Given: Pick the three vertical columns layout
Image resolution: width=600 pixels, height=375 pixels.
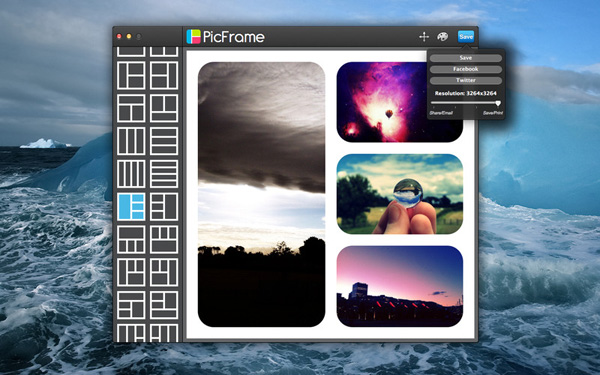Looking at the screenshot, I should tap(131, 141).
